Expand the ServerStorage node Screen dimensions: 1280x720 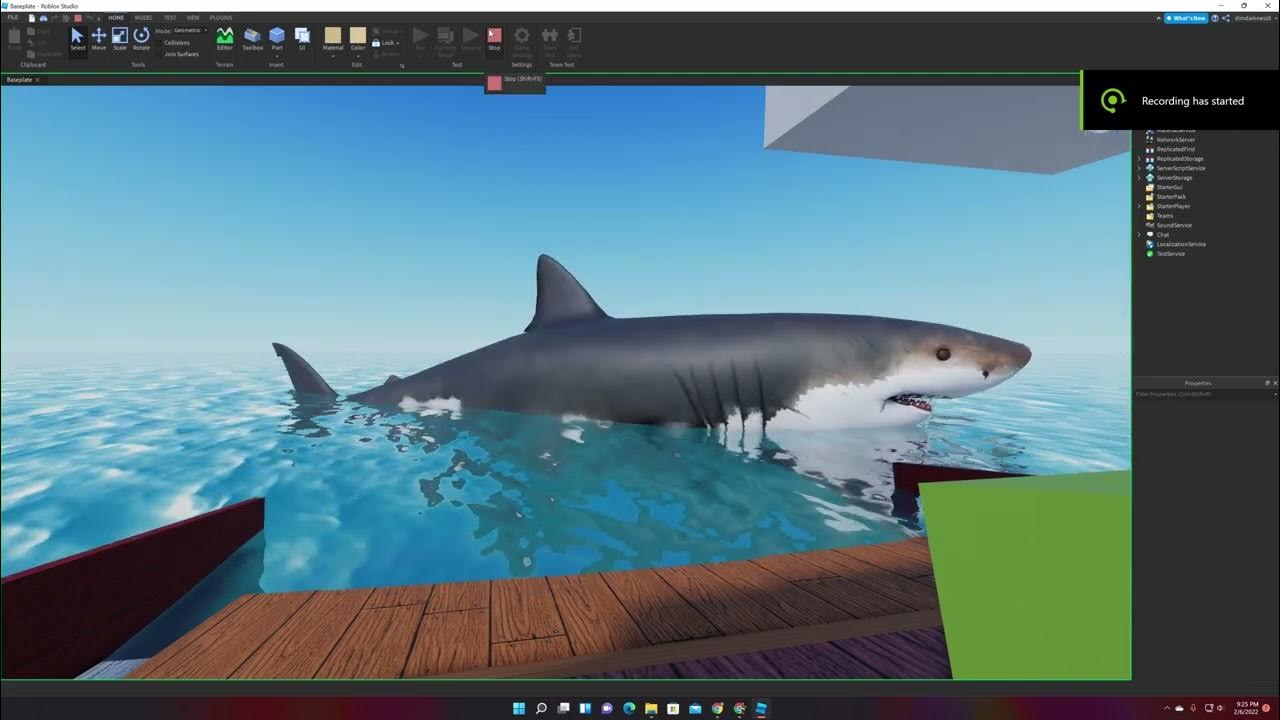(x=1139, y=178)
